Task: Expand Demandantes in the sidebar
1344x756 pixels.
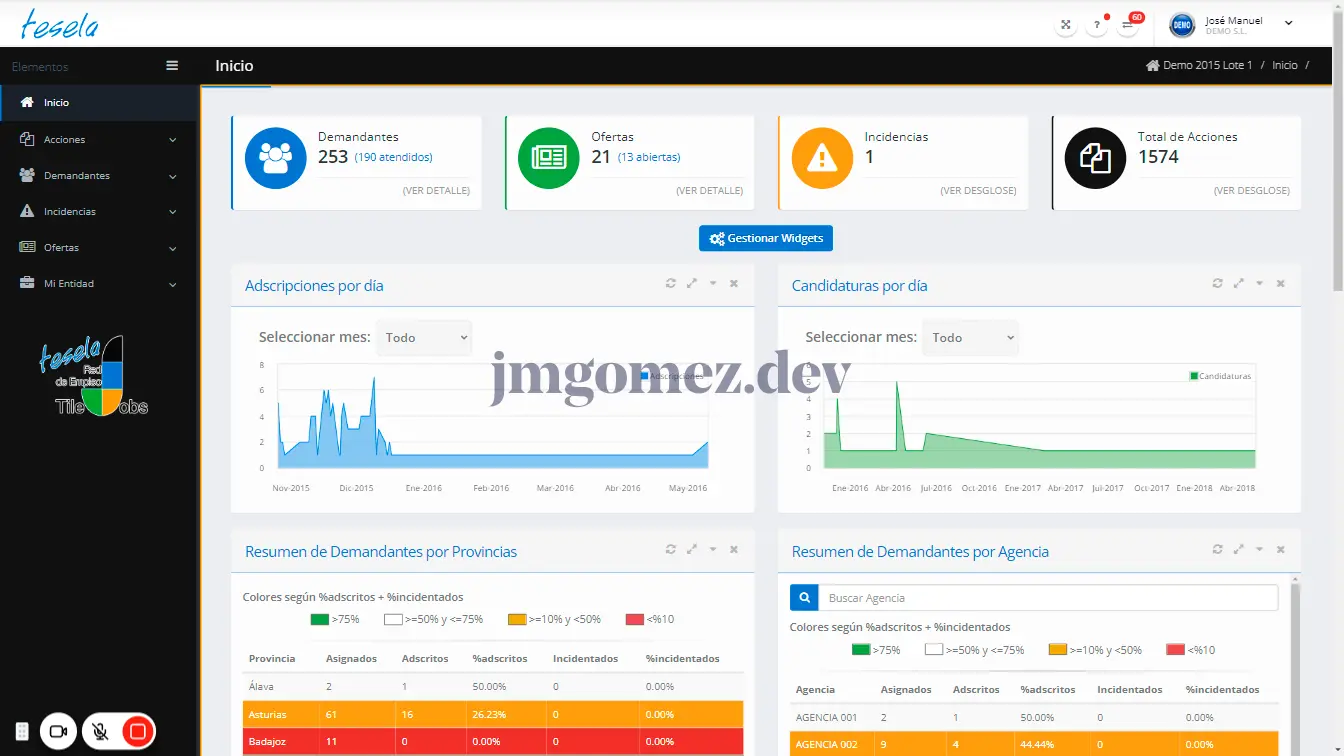Action: (98, 176)
